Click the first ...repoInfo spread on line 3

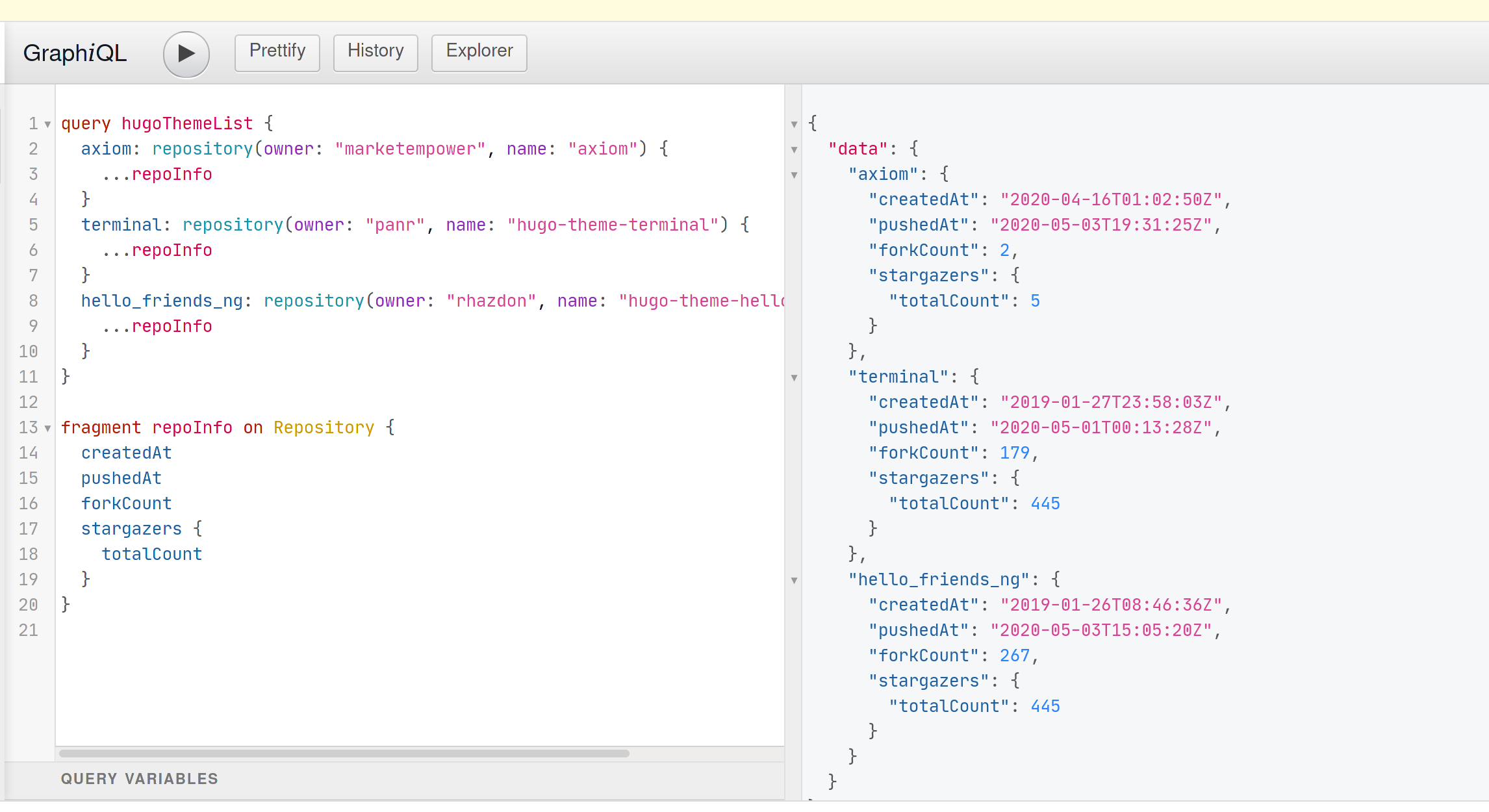[x=157, y=174]
